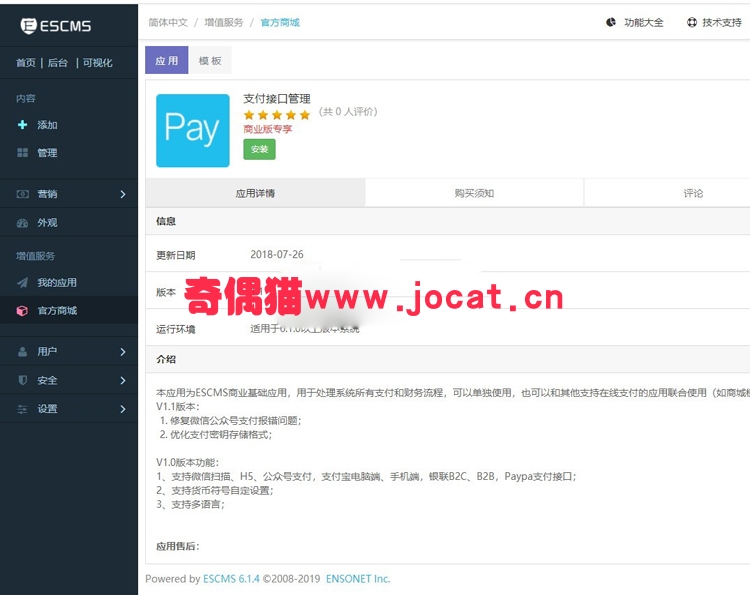Open the 应用详情 tab
Screen dimensions: 750x595
255,193
